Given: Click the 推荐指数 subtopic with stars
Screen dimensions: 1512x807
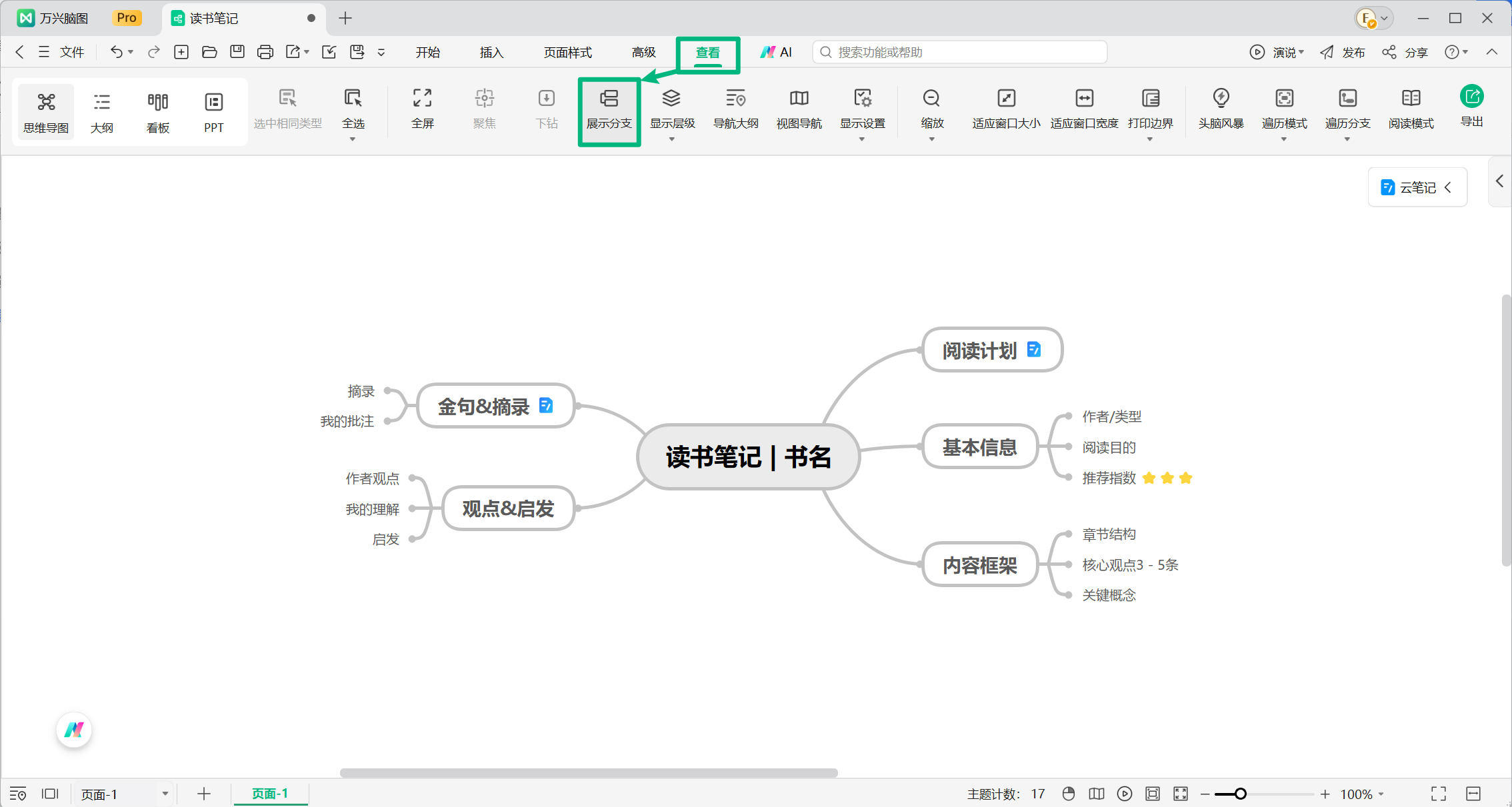Looking at the screenshot, I should pyautogui.click(x=1137, y=478).
